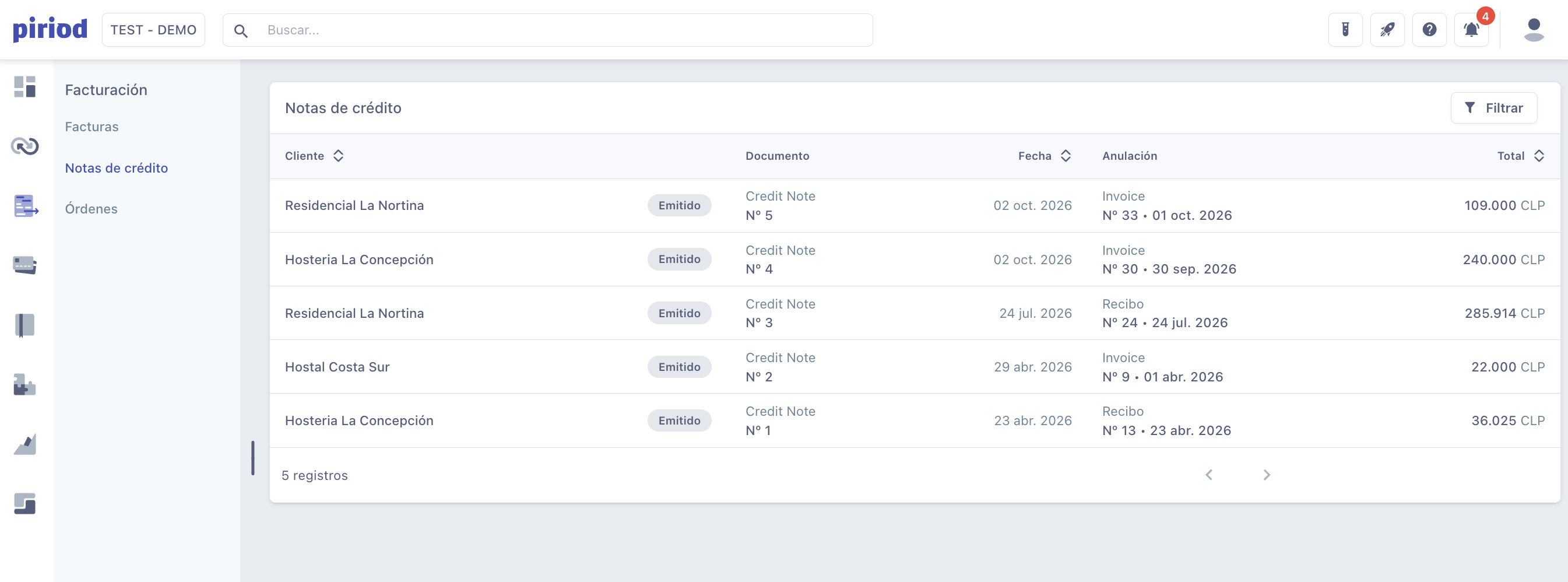Open the sync links sidebar icon

(25, 146)
